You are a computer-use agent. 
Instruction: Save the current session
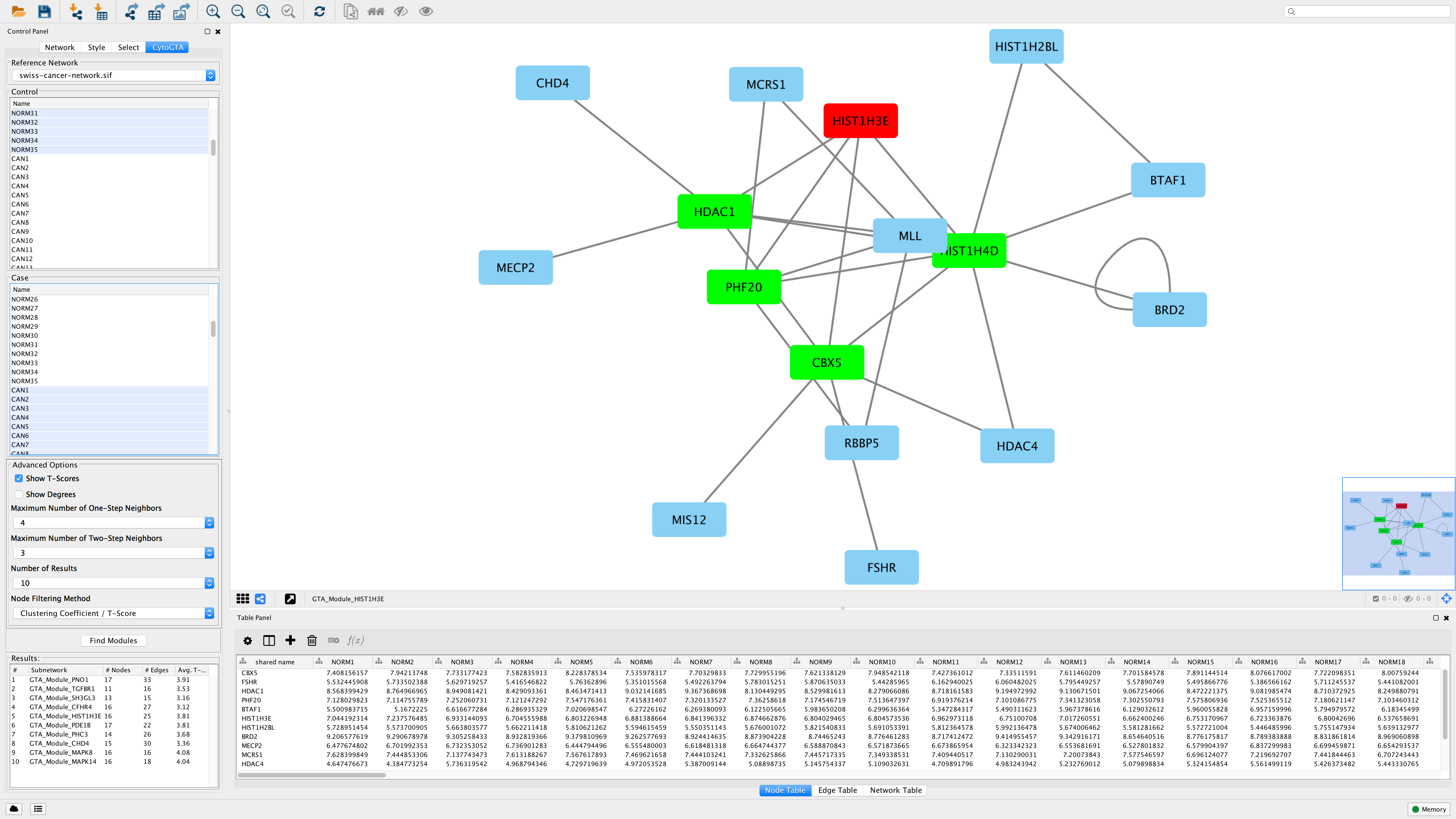pyautogui.click(x=44, y=11)
